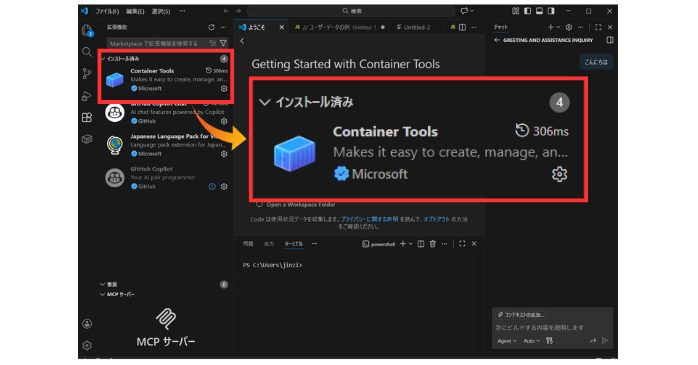
Task: Open the 編集(E) menu
Action: coord(135,12)
